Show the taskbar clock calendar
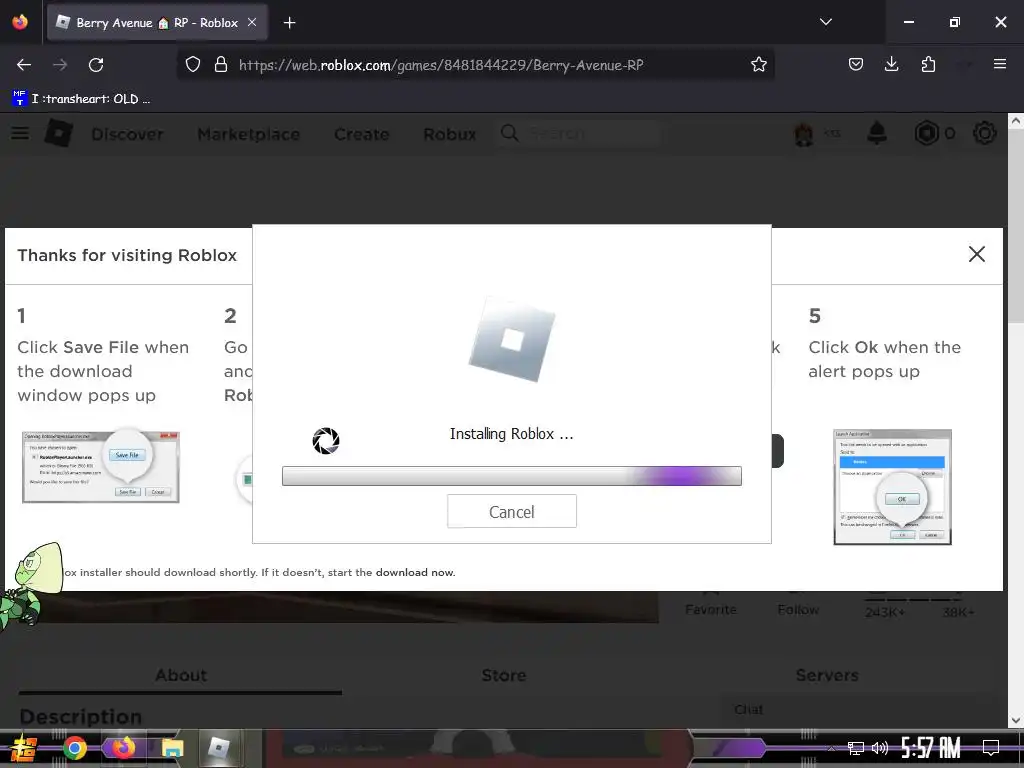Image resolution: width=1024 pixels, height=768 pixels. pyautogui.click(x=931, y=748)
